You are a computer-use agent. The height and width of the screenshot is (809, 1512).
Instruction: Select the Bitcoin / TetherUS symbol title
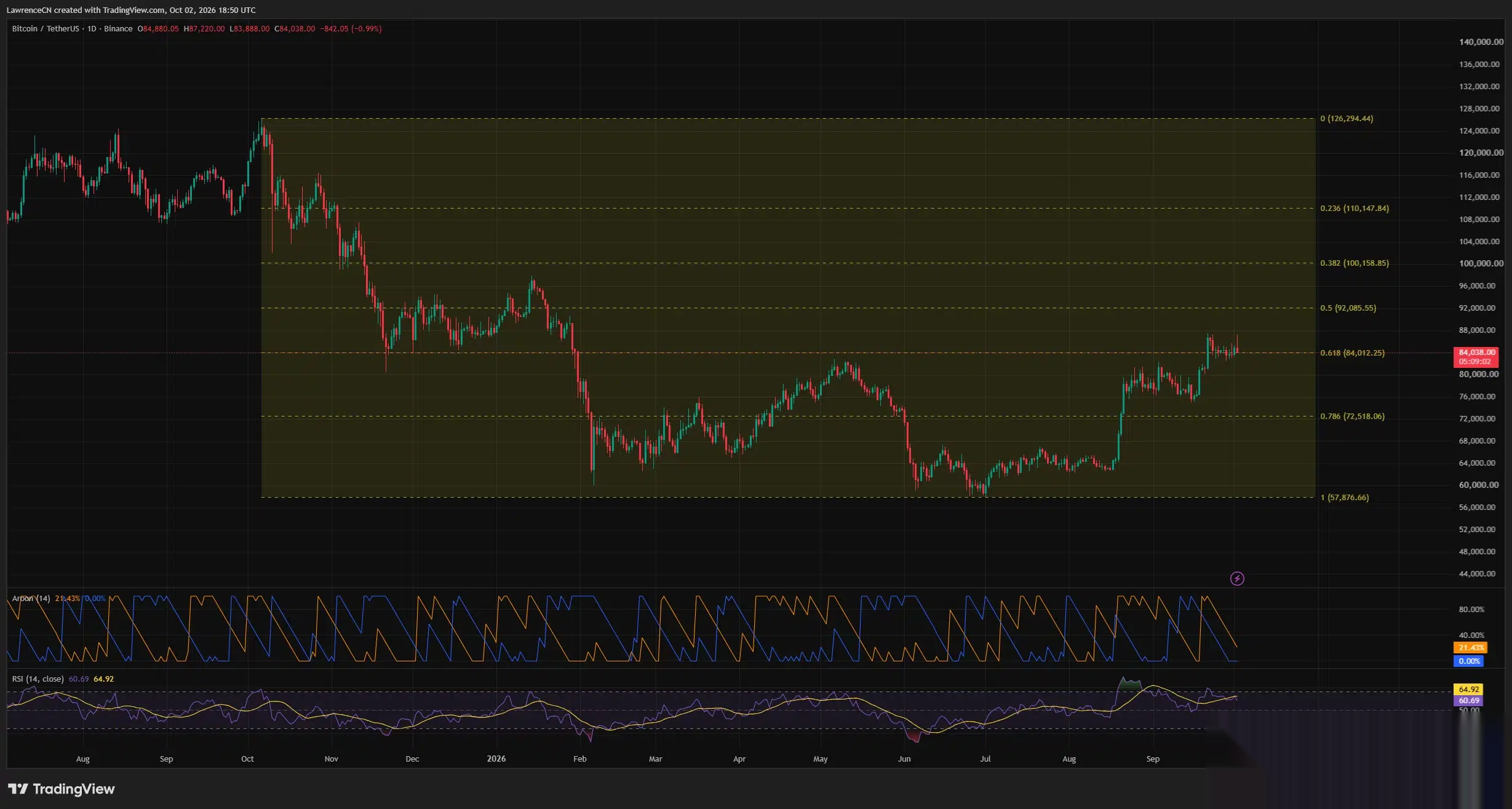[46, 29]
